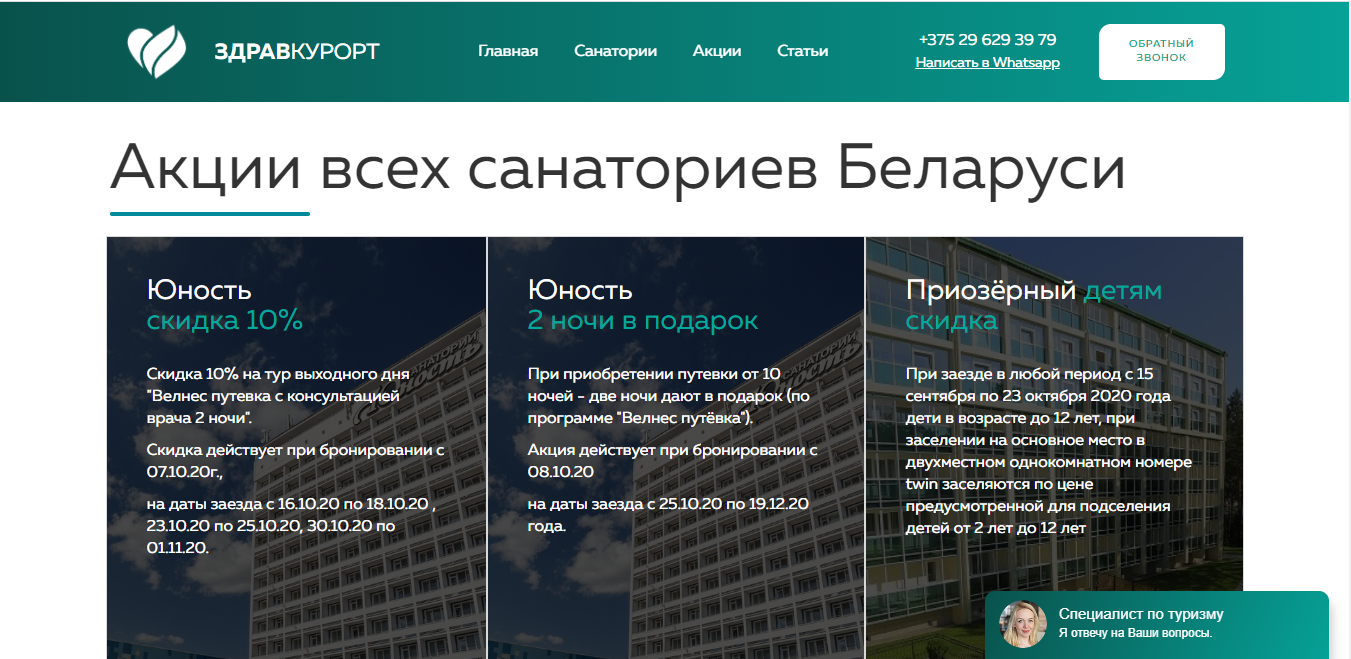Click the children under 12 discount description
Image resolution: width=1351 pixels, height=659 pixels.
1049,450
